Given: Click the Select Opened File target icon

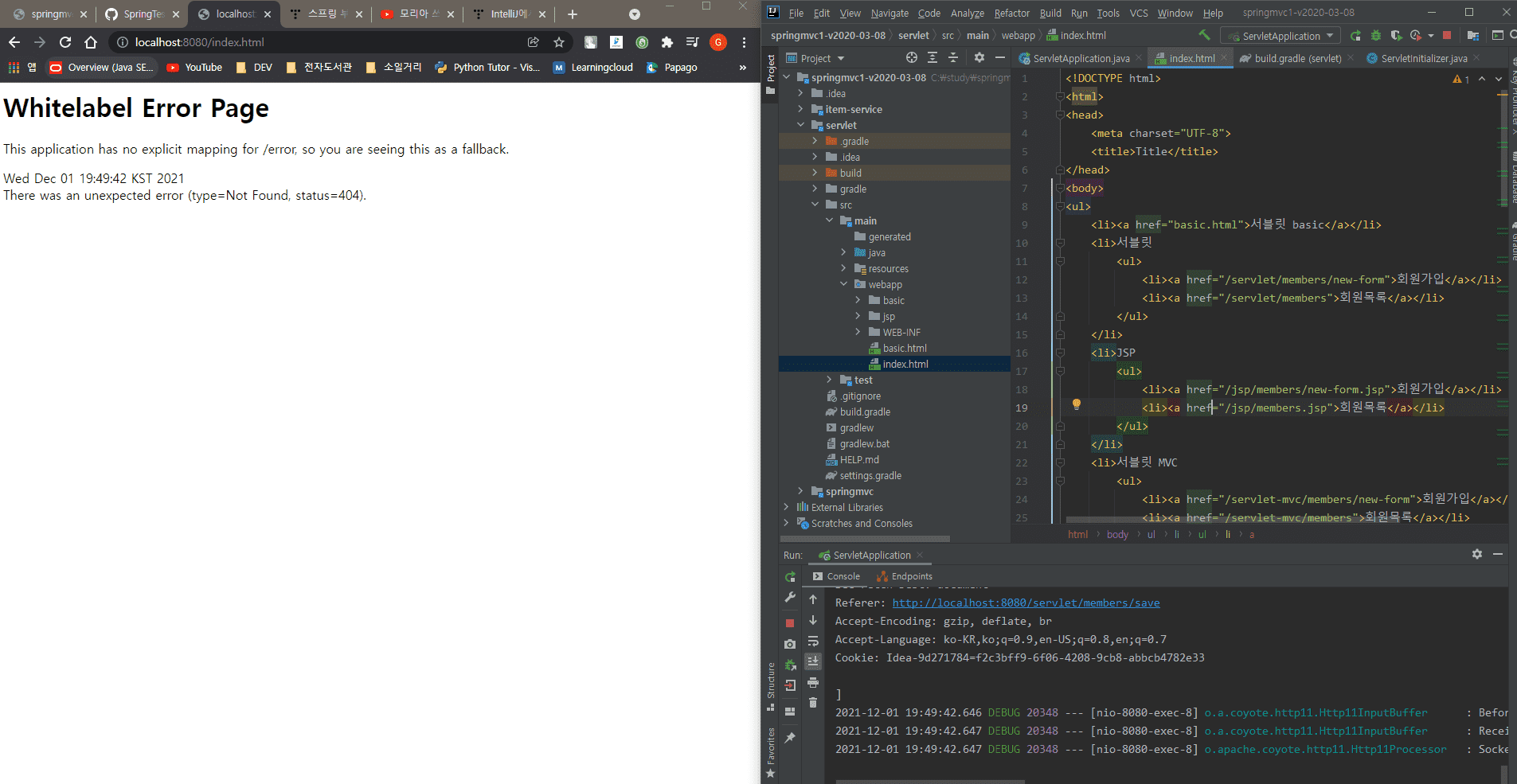Looking at the screenshot, I should coord(912,57).
